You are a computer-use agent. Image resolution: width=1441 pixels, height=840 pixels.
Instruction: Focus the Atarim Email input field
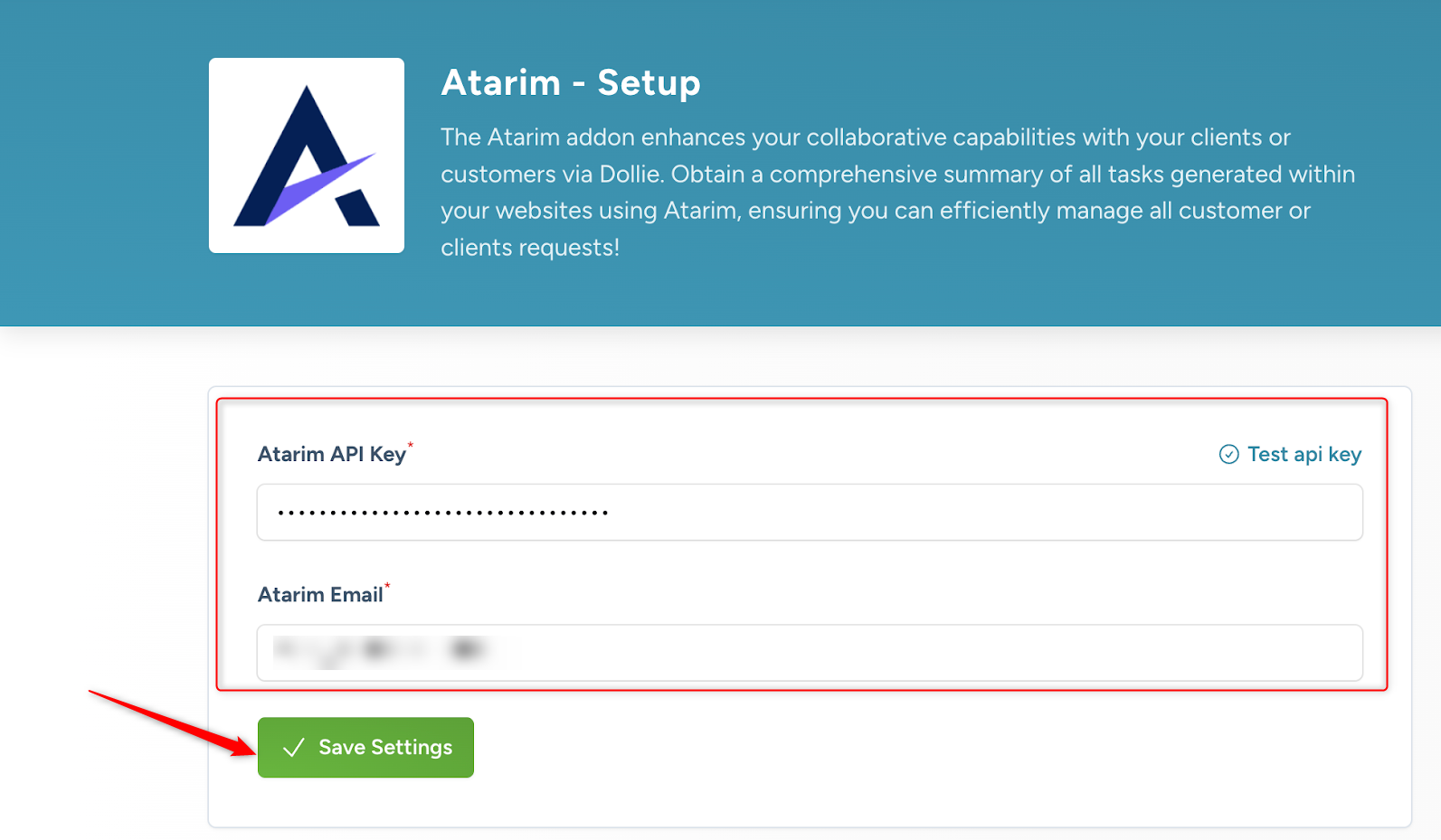(x=905, y=653)
